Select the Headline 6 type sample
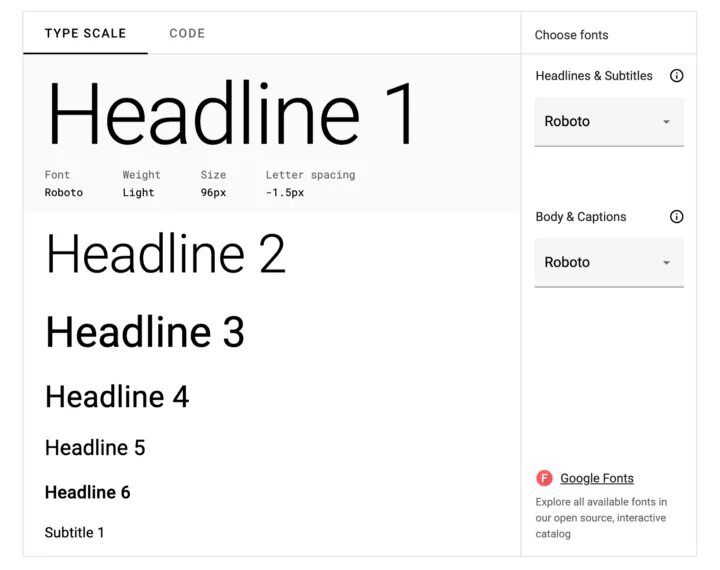The width and height of the screenshot is (720, 570). point(87,492)
